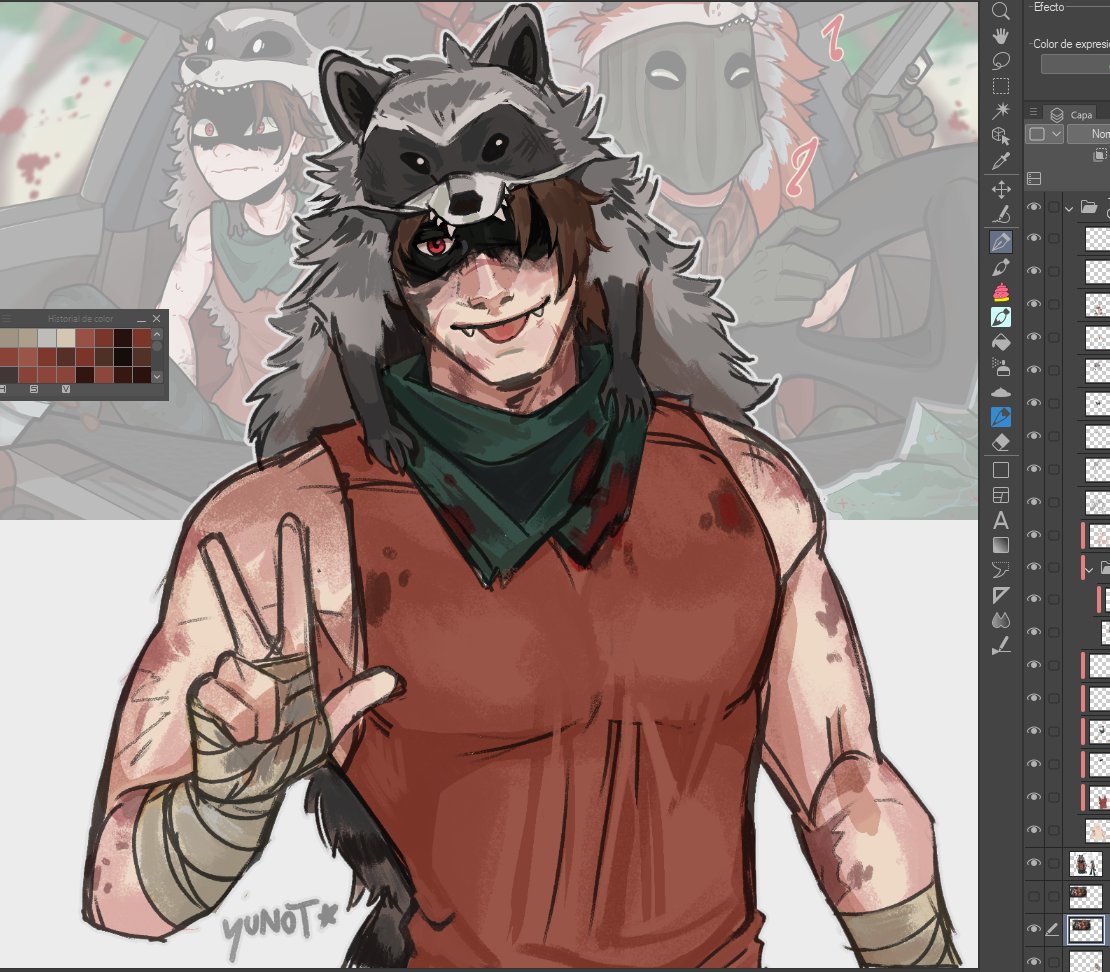Open the Normal blend mode dropdown
This screenshot has width=1110, height=972.
pos(1089,134)
